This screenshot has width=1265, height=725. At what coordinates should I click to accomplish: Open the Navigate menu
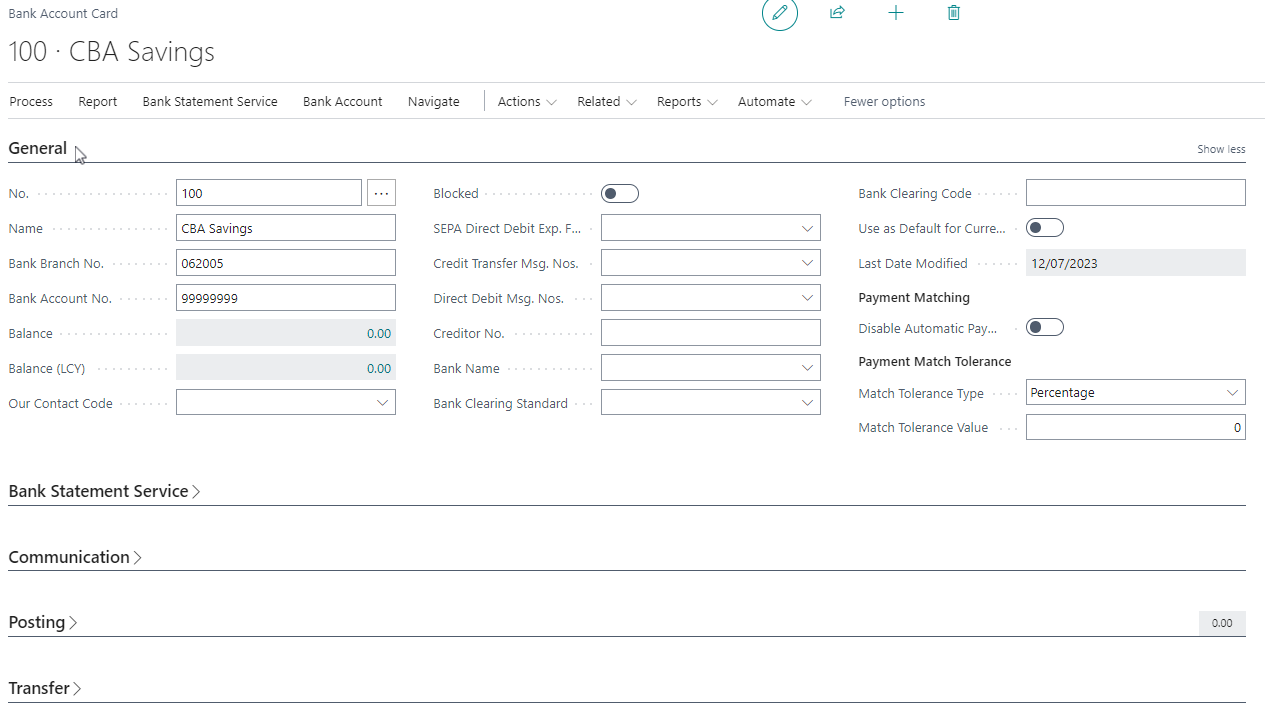(433, 102)
